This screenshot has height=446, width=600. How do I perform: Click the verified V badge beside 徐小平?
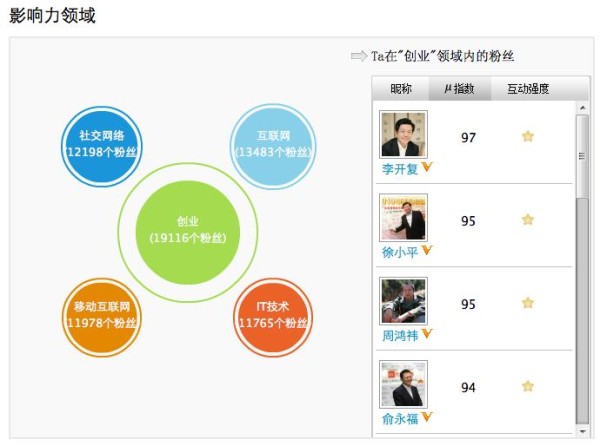(427, 250)
